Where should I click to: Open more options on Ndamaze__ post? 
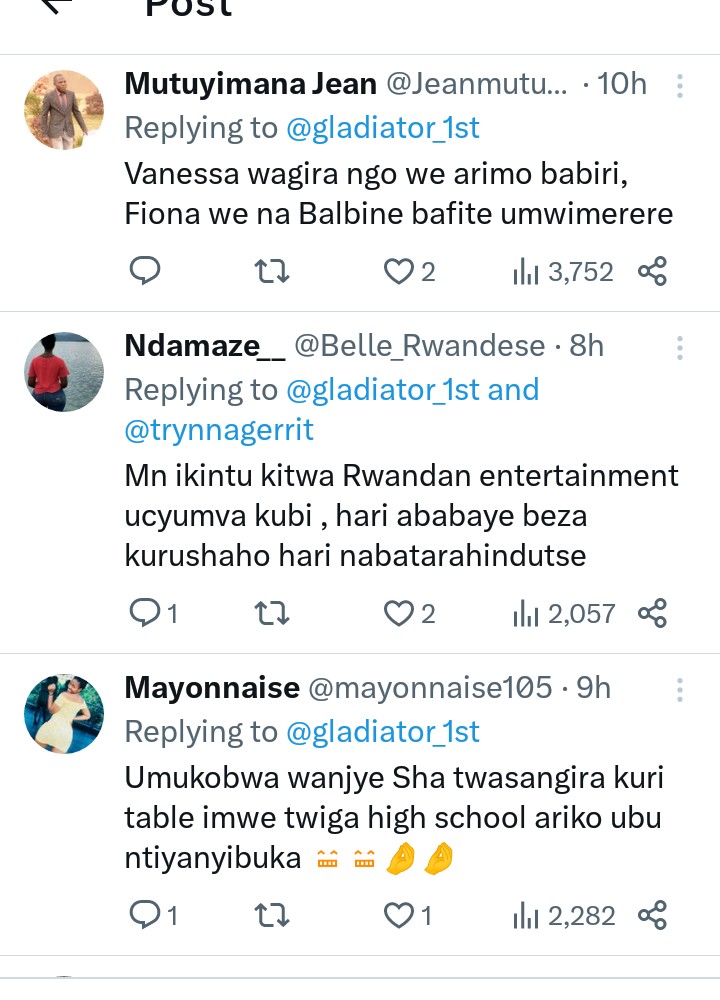pyautogui.click(x=680, y=348)
